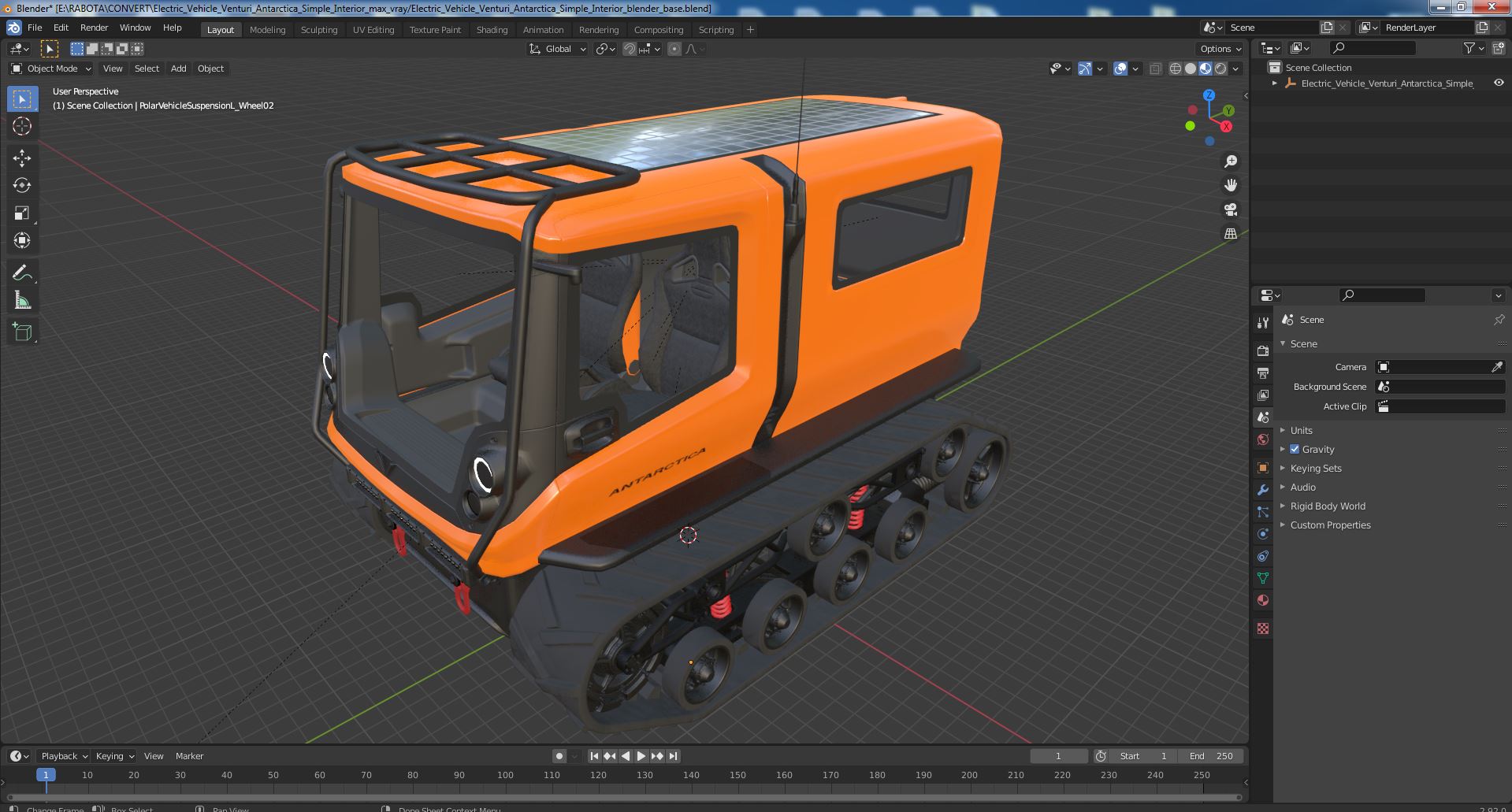The height and width of the screenshot is (812, 1512).
Task: Switch to the UV Editing workspace tab
Action: [373, 30]
